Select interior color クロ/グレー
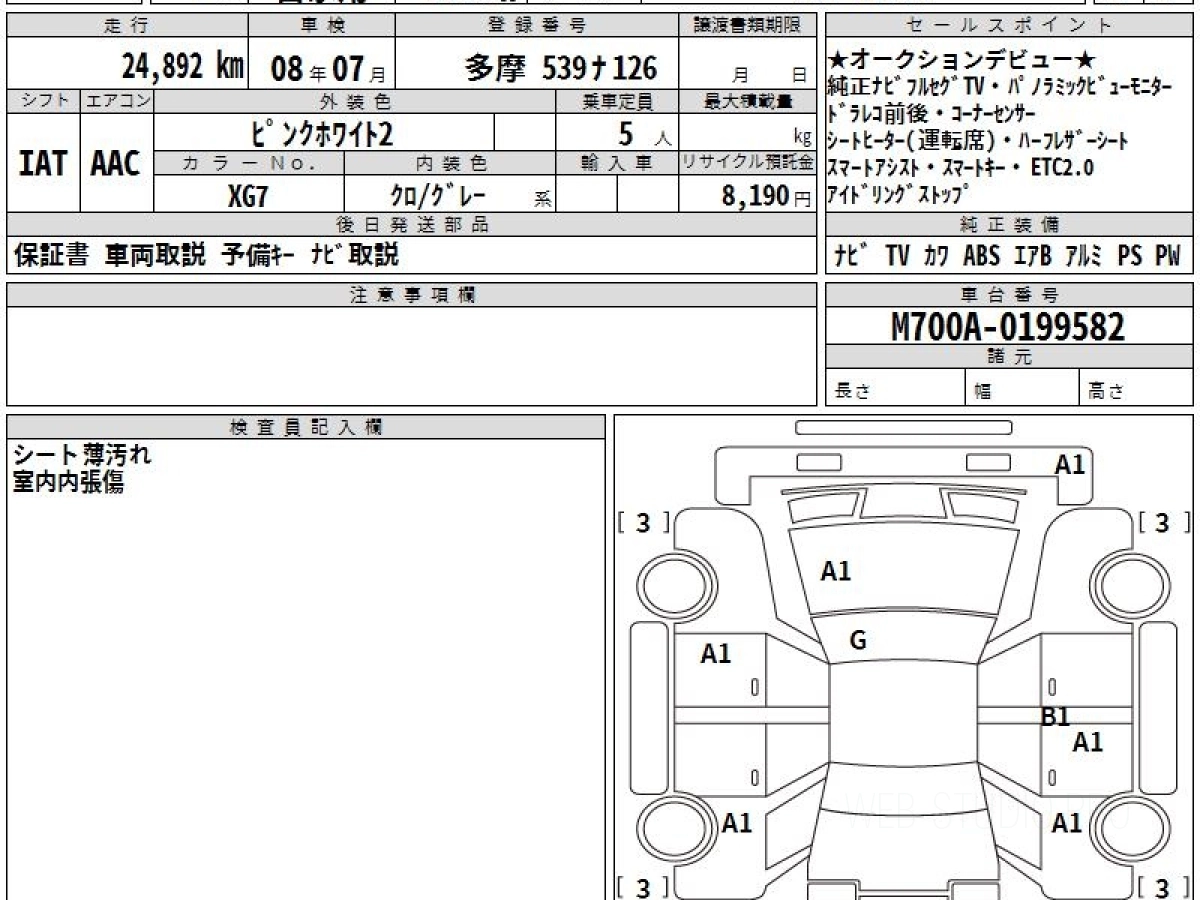This screenshot has width=1200, height=900. coord(437,195)
